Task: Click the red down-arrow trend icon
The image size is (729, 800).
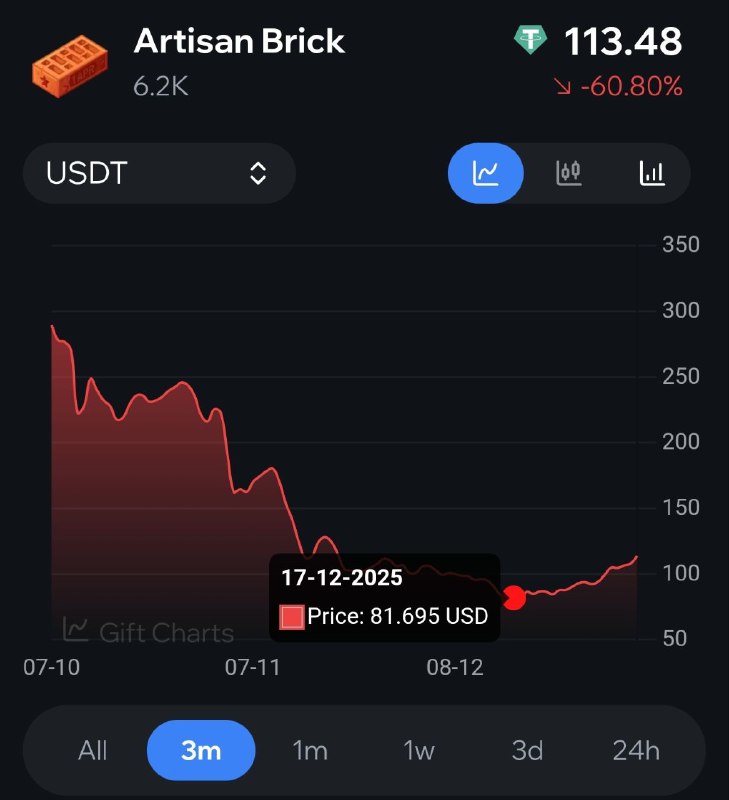Action: pos(563,88)
